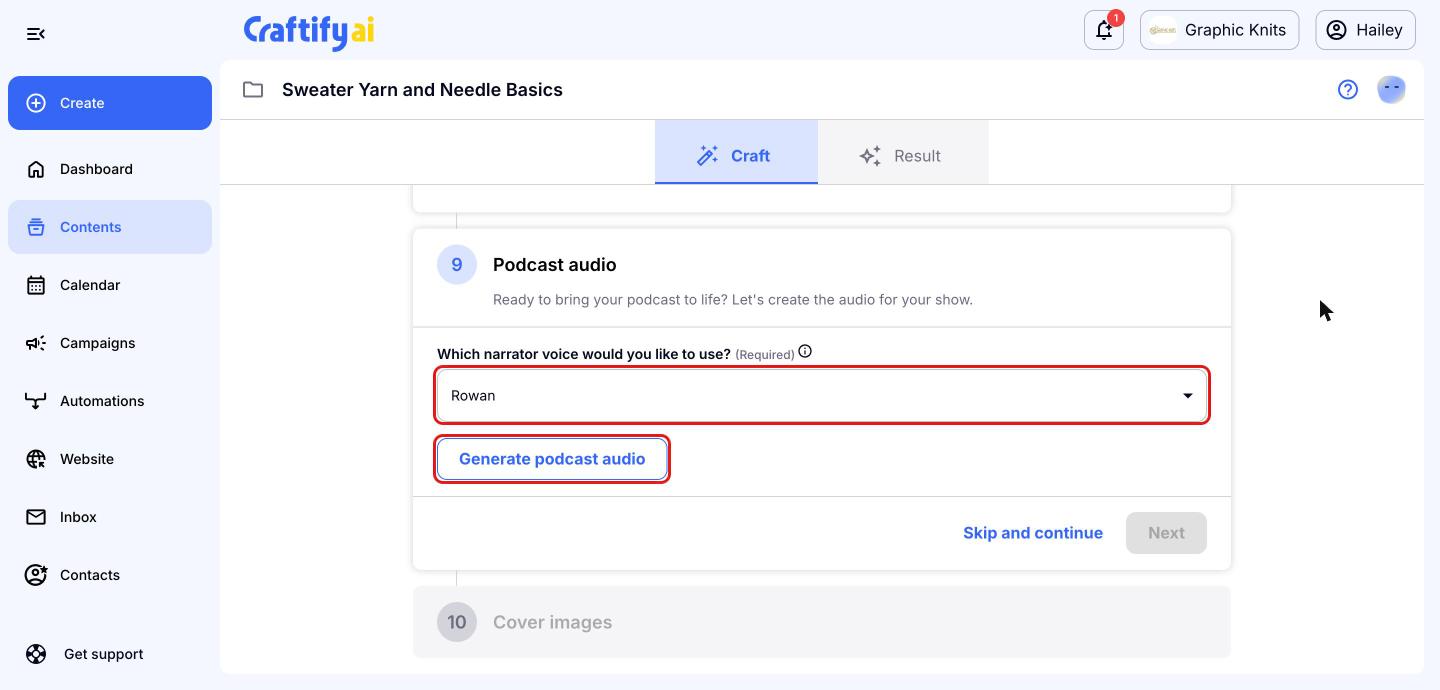Click the Craftify ai logo
Screen dimensions: 1440x690
(x=309, y=31)
